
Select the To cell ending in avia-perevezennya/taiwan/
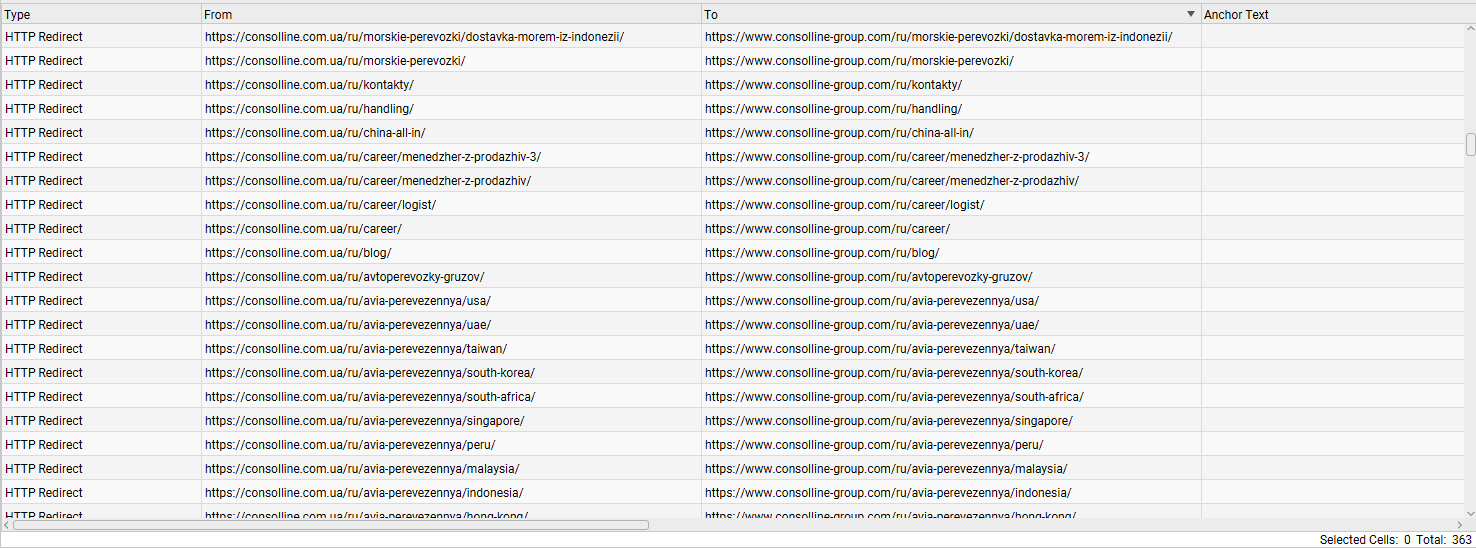[951, 348]
